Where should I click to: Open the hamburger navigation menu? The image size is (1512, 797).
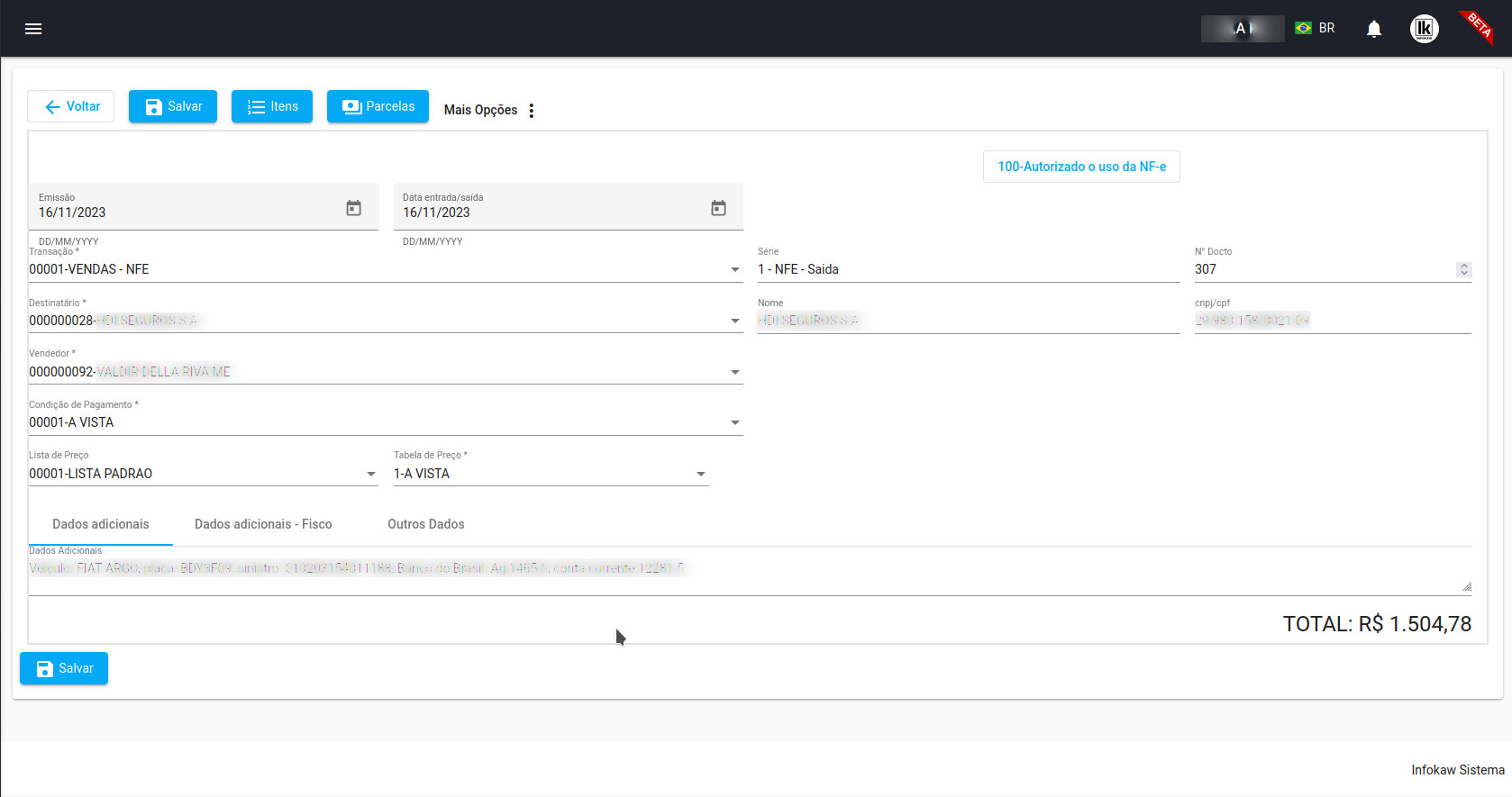click(33, 29)
